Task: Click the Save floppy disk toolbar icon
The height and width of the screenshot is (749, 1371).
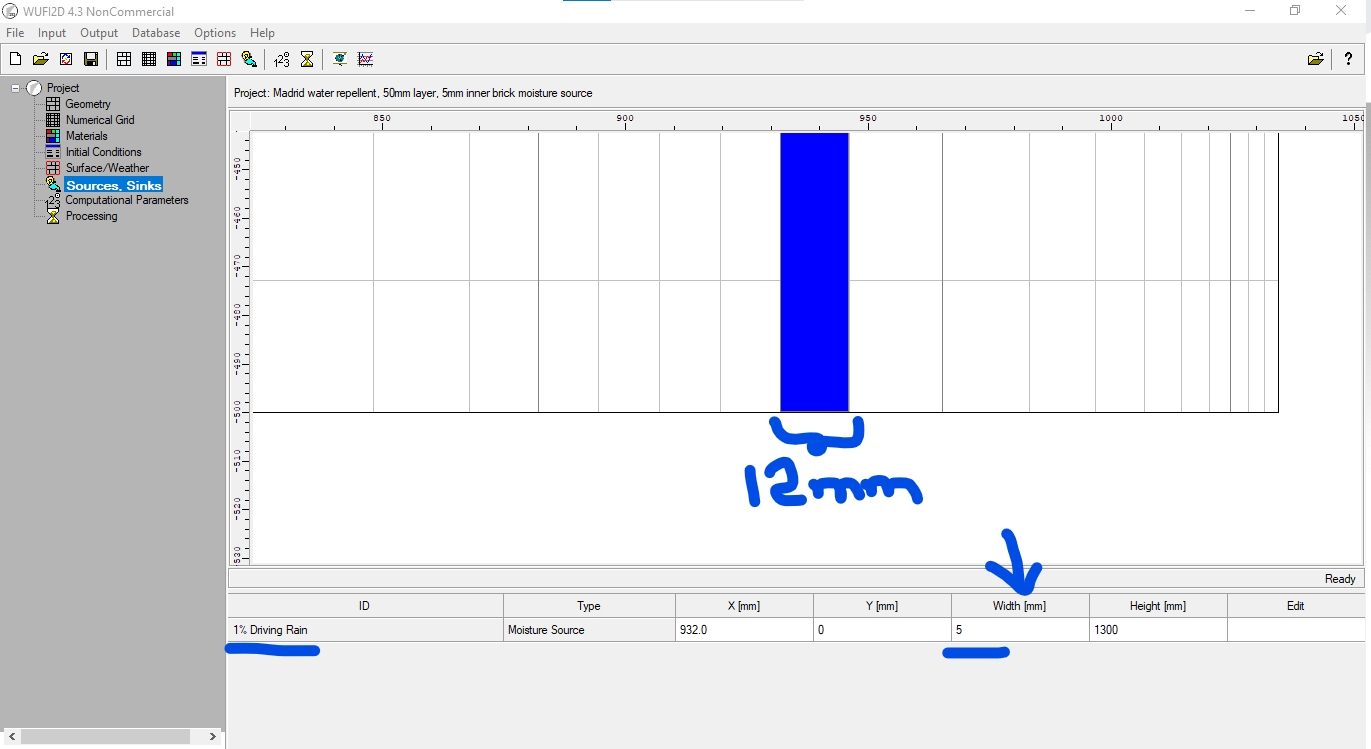Action: (91, 59)
